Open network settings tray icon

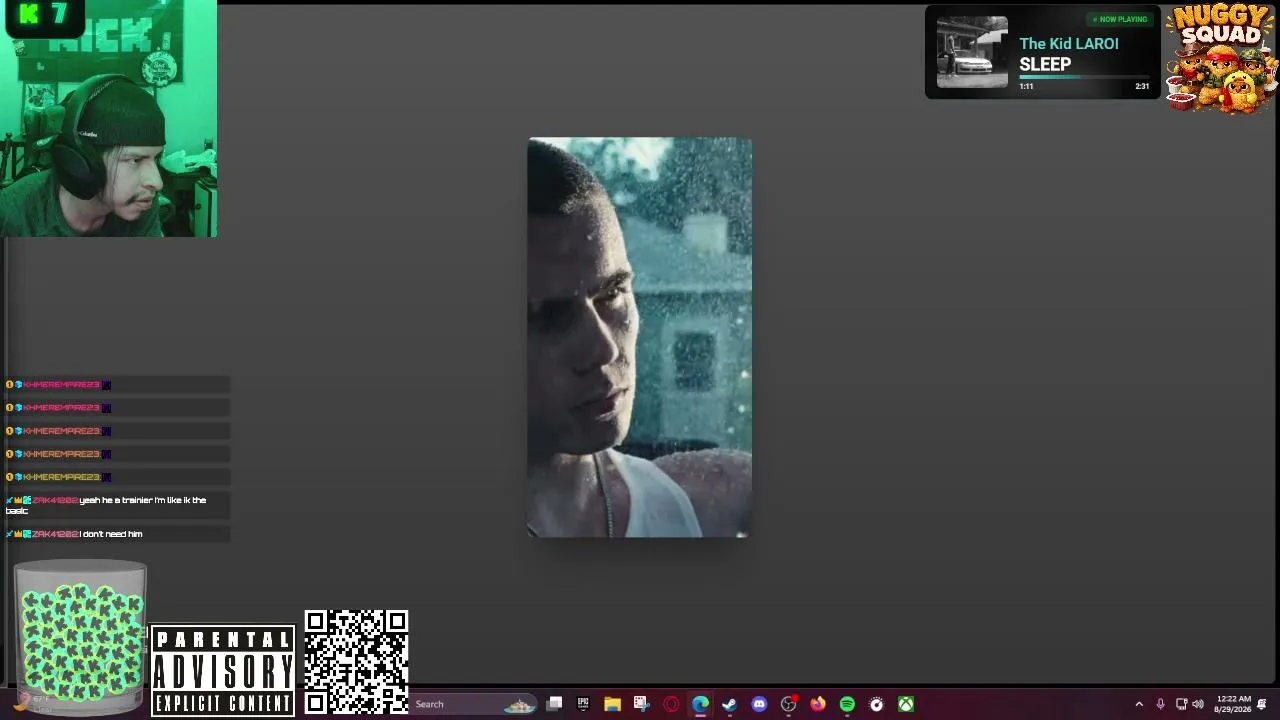pos(1181,704)
